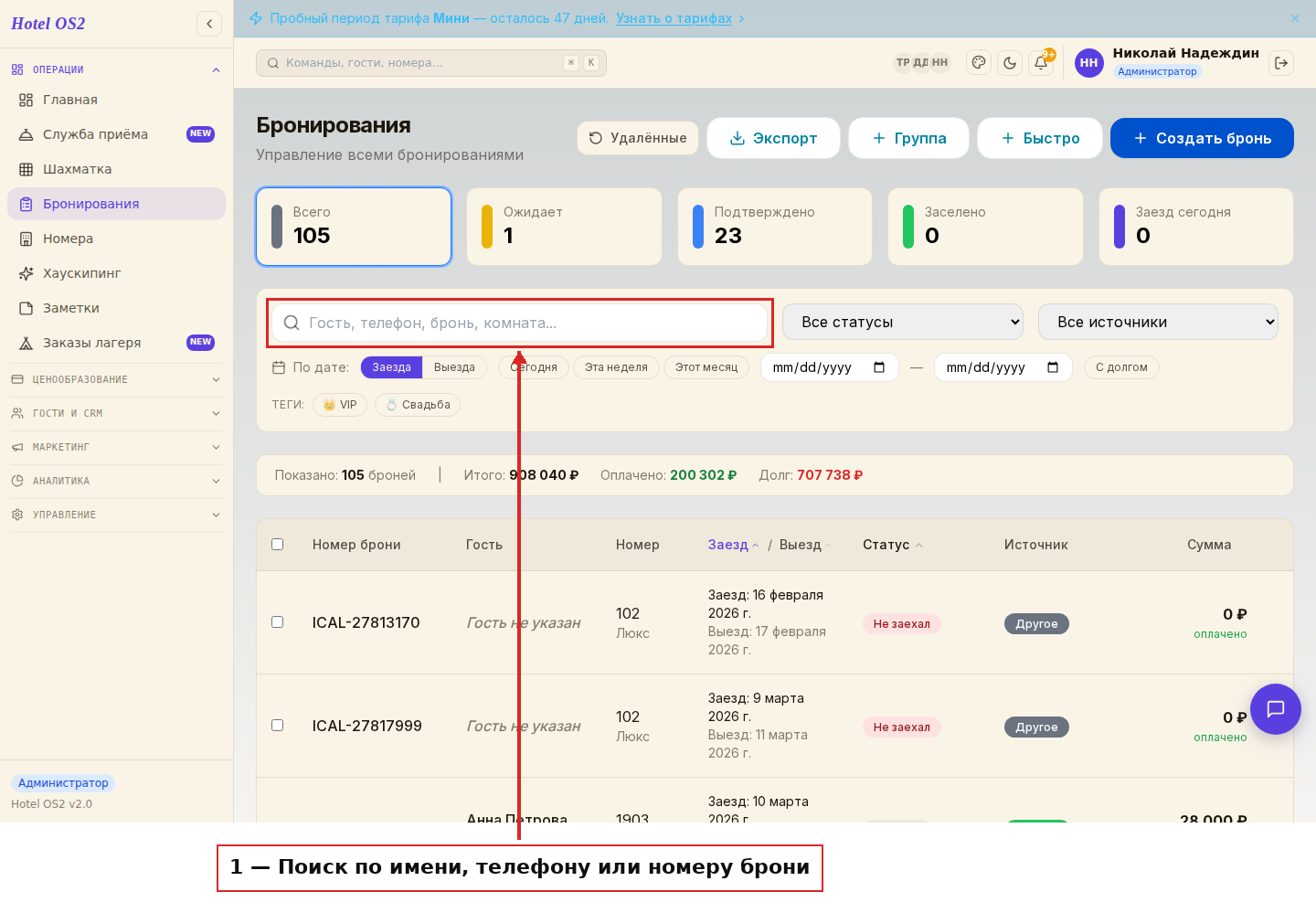Expand the Ценообразование sidebar section
Viewport: 1316px width, 913px height.
click(x=116, y=379)
